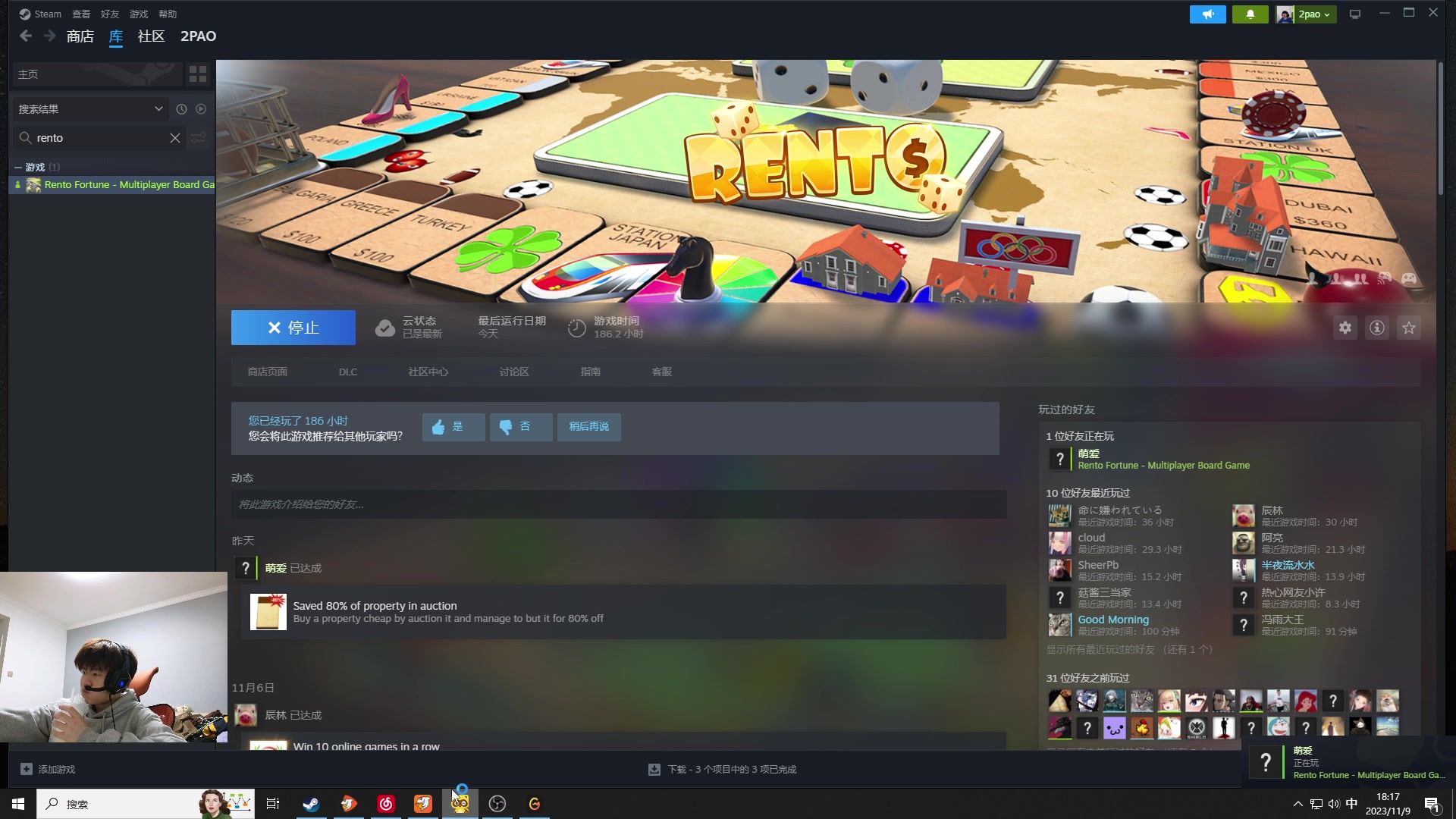
Task: Open the Steam menu
Action: 40,14
